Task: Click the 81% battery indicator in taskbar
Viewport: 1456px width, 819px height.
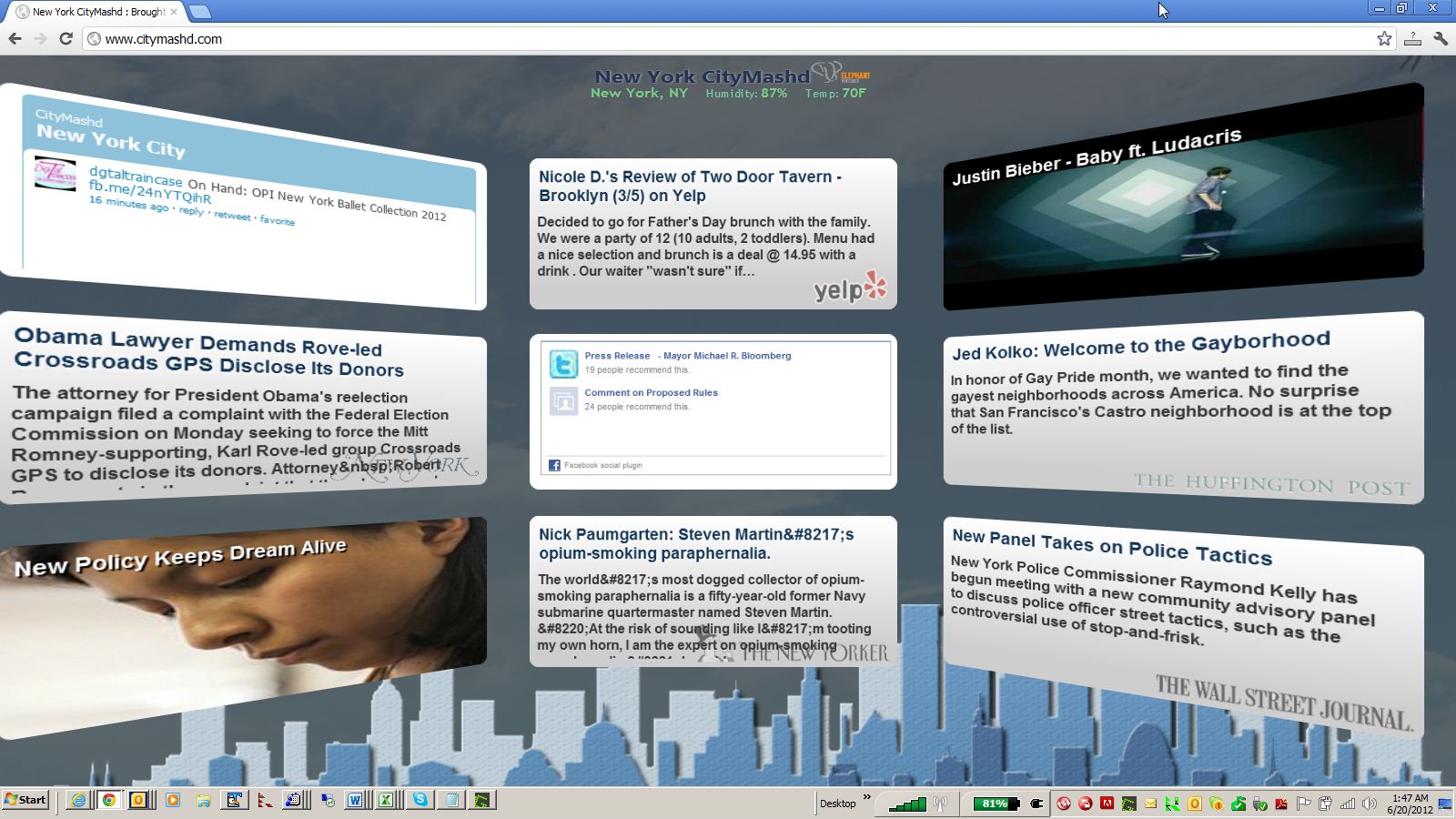Action: 996,804
